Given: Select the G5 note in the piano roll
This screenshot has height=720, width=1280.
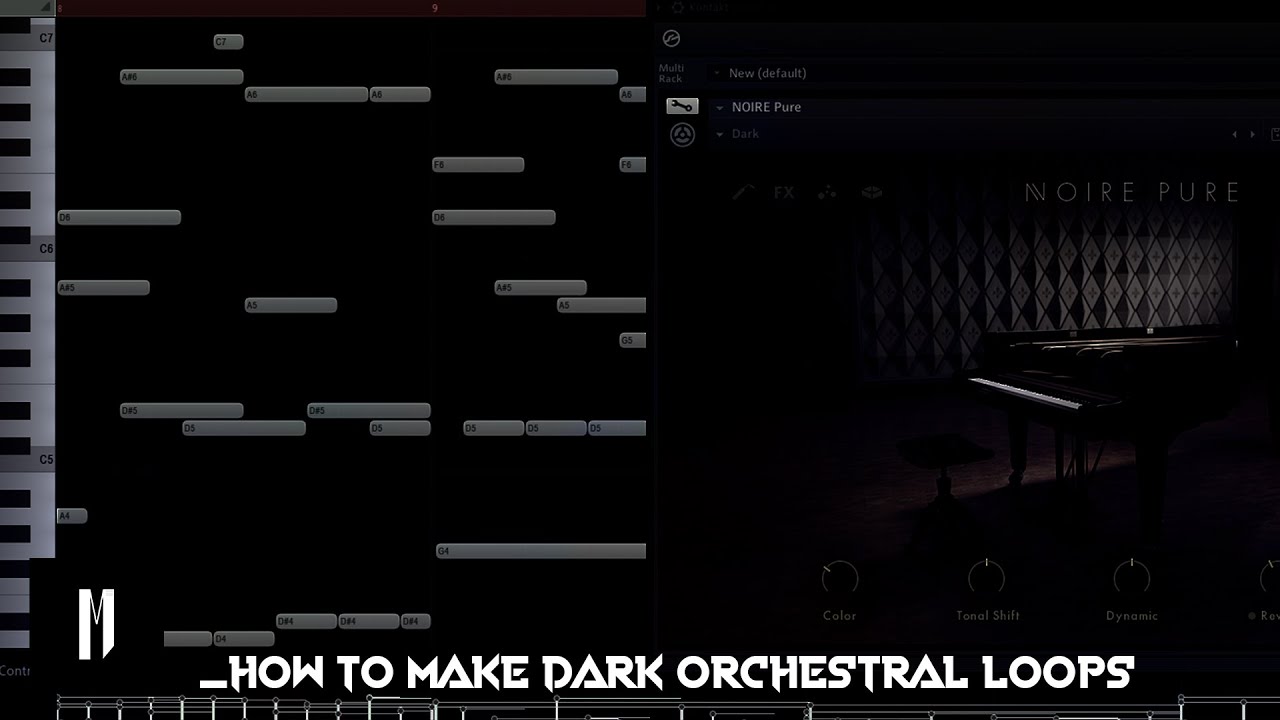Looking at the screenshot, I should (632, 340).
